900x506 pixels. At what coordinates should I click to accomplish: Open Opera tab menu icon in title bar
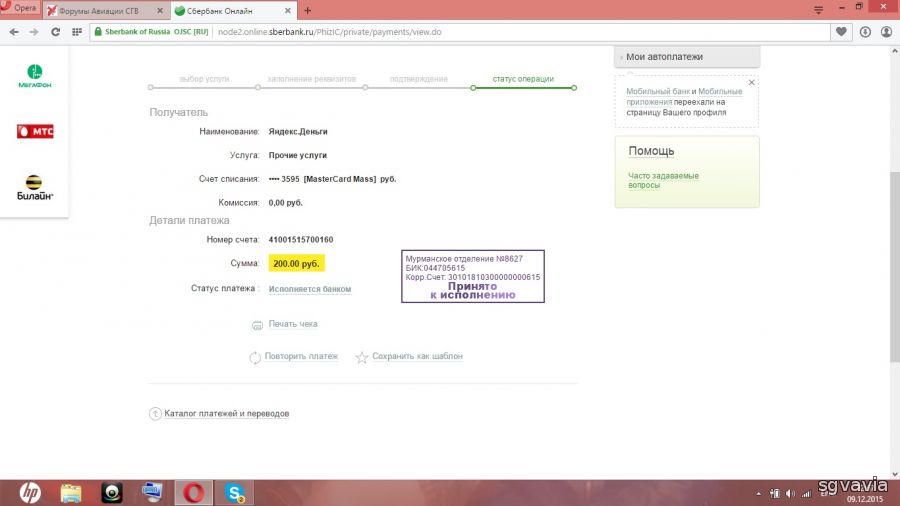pyautogui.click(x=818, y=10)
